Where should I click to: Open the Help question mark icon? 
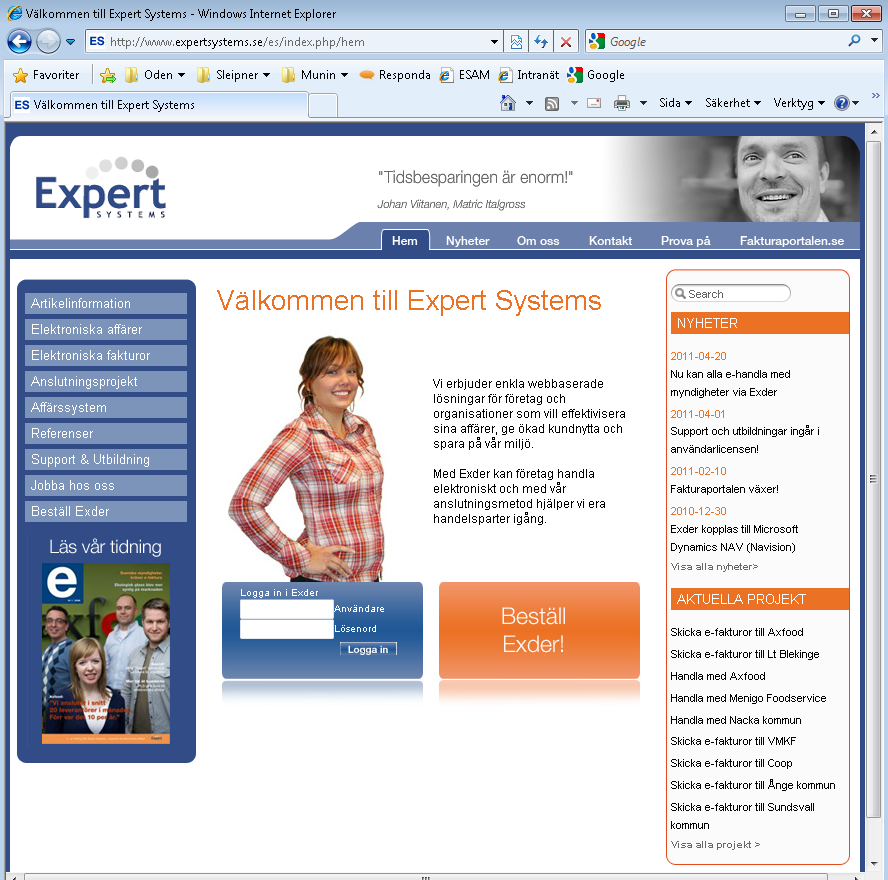point(842,103)
